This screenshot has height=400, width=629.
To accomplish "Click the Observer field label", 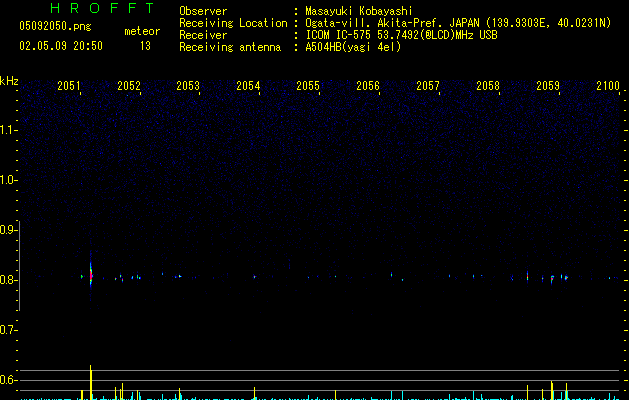I will click(203, 11).
